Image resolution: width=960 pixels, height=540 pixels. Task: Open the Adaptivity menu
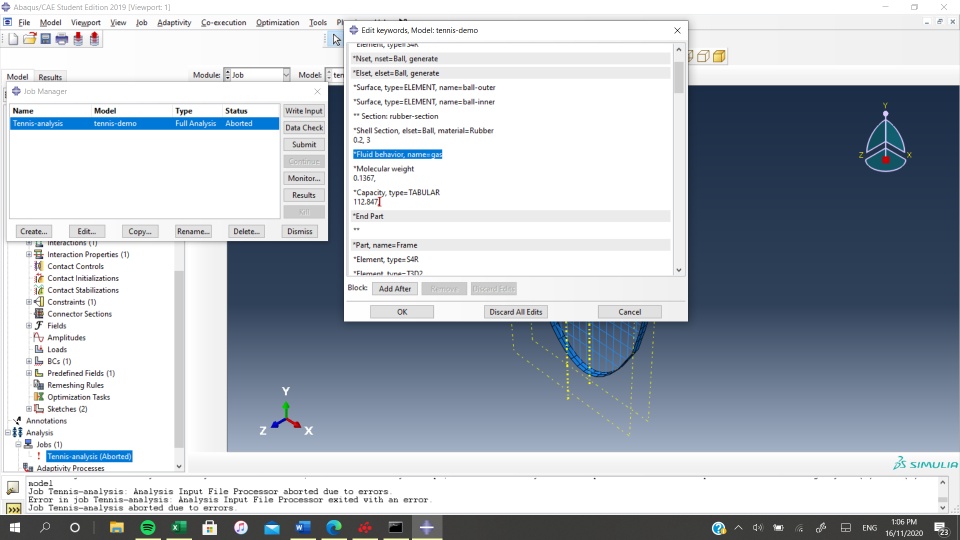point(174,23)
